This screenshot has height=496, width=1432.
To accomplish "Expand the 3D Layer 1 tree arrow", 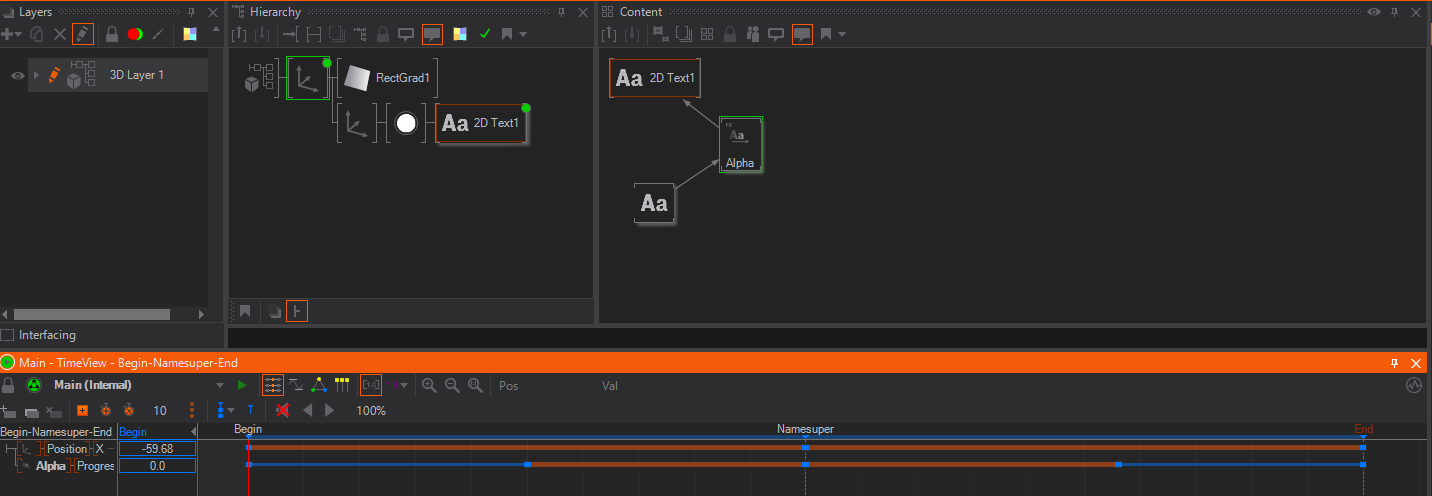I will click(37, 75).
